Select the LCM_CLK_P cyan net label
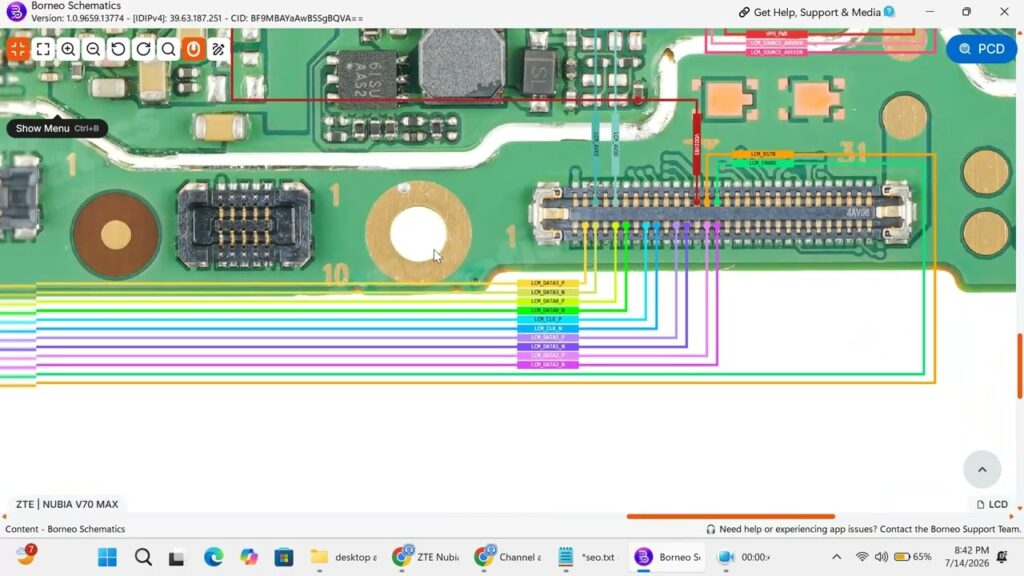Viewport: 1024px width, 576px height. (x=547, y=319)
